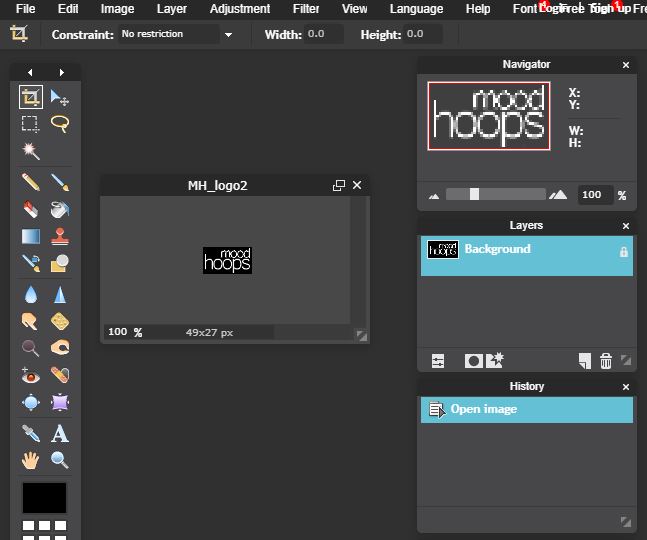Add a new layer using page icon
This screenshot has width=647, height=540.
(584, 361)
